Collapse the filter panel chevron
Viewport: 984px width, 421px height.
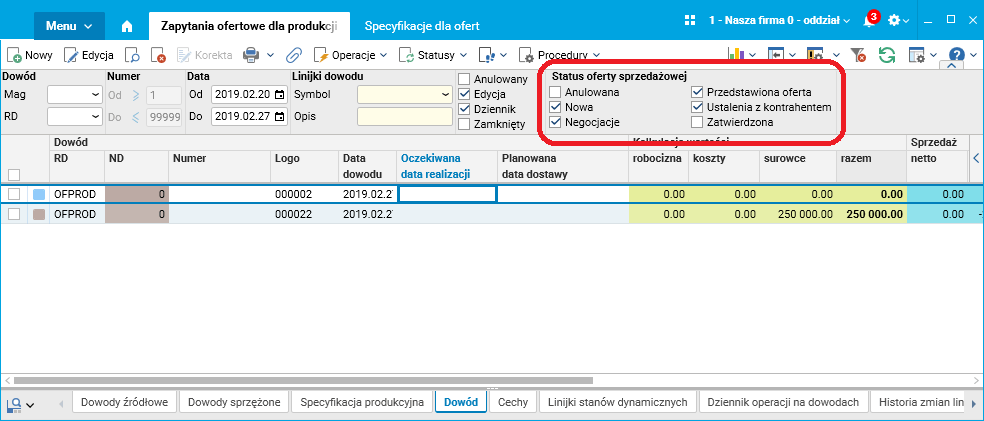[x=952, y=65]
